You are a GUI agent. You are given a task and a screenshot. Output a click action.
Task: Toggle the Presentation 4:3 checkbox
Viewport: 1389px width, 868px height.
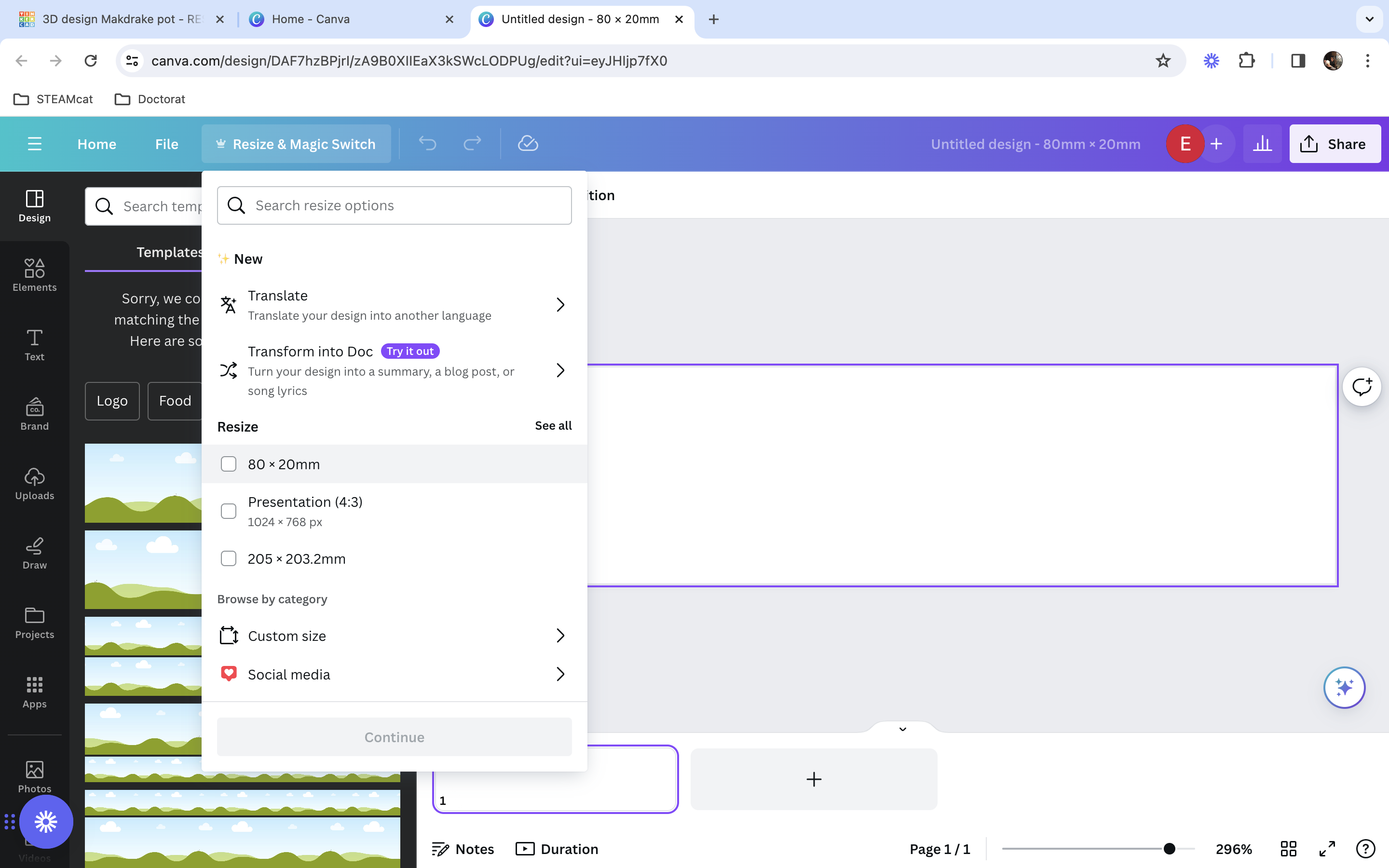click(x=228, y=511)
